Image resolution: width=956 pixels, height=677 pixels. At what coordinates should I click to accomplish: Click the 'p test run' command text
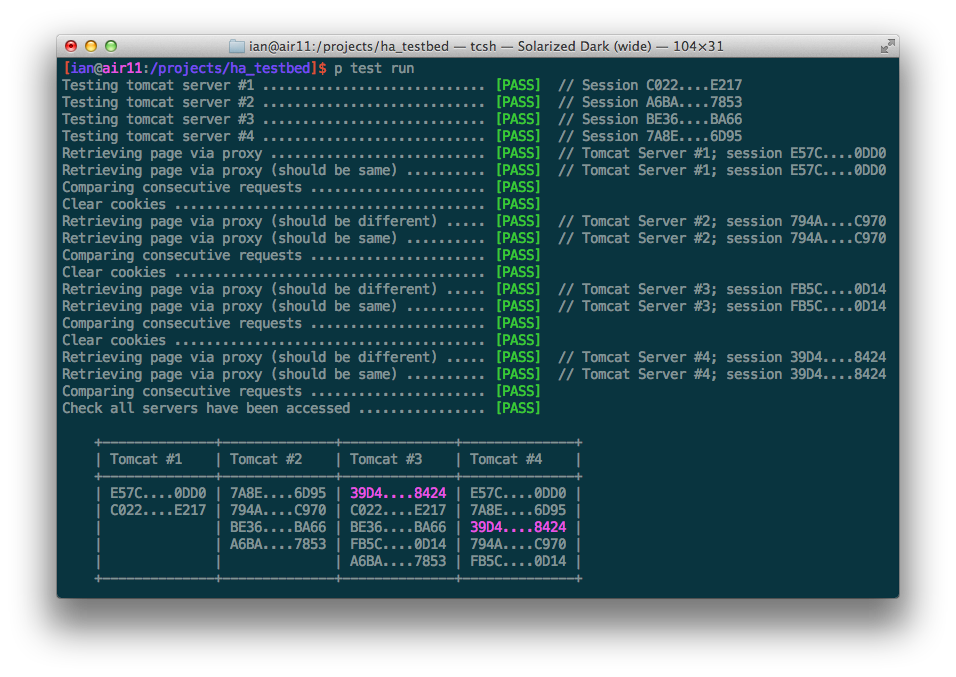pos(374,68)
